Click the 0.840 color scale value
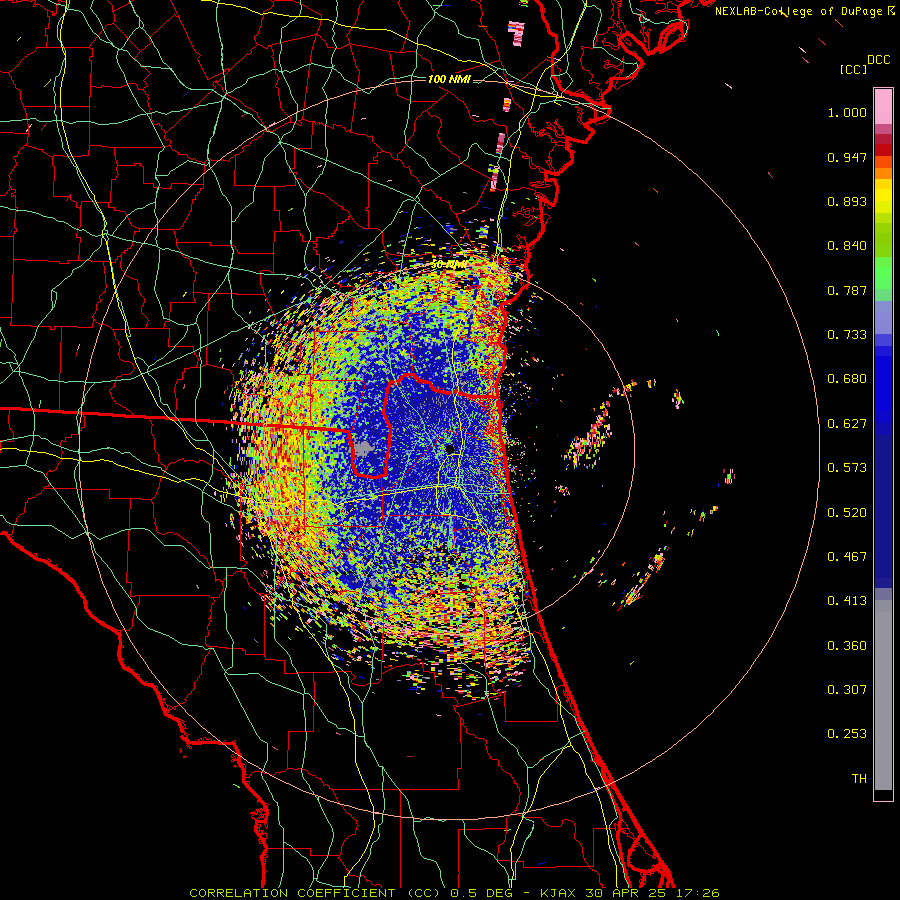Screen dimensions: 900x900 847,246
